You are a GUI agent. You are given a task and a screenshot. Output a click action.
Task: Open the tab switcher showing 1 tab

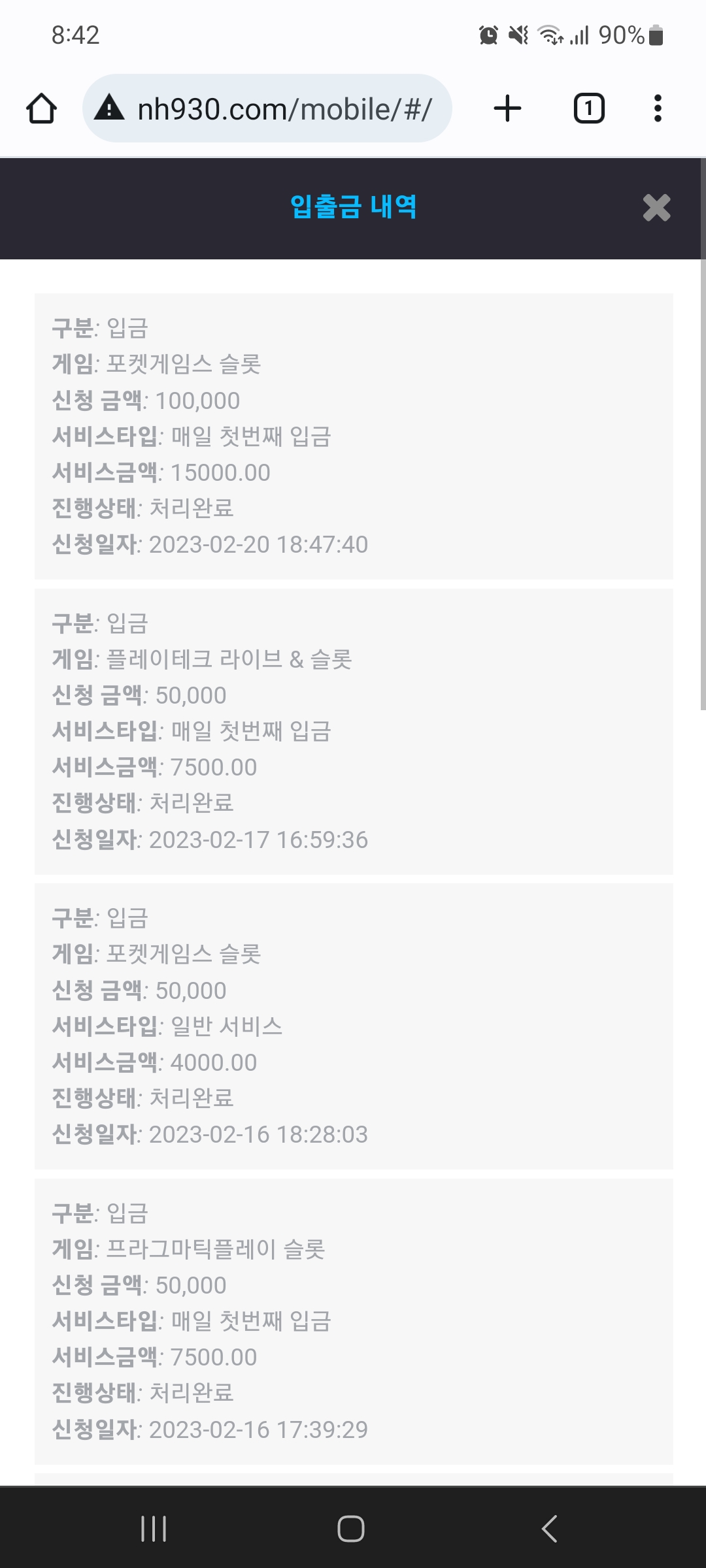pos(588,108)
